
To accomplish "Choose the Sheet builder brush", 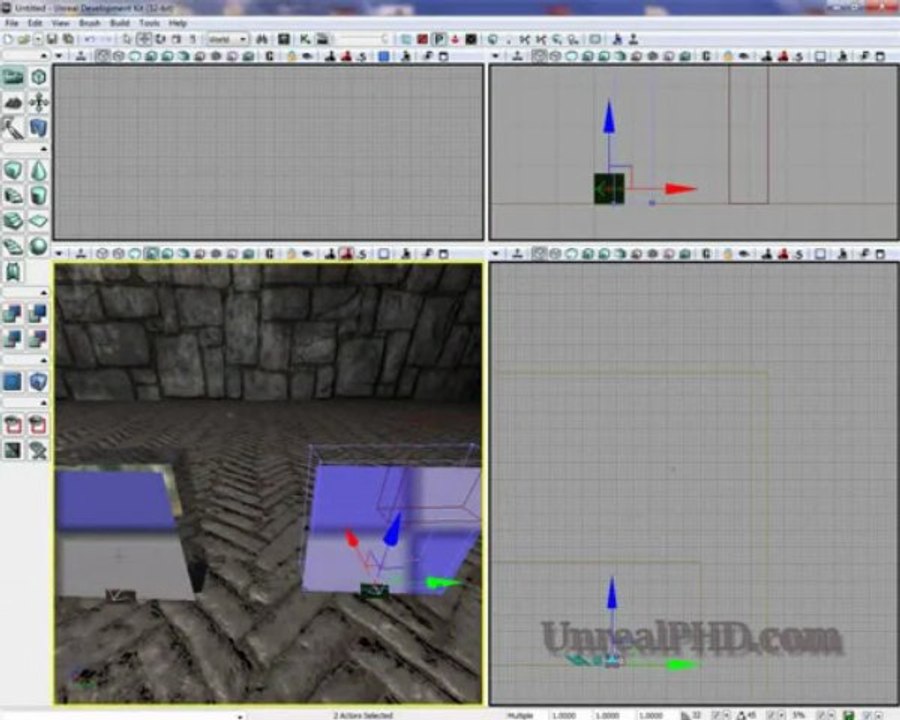I will 38,221.
